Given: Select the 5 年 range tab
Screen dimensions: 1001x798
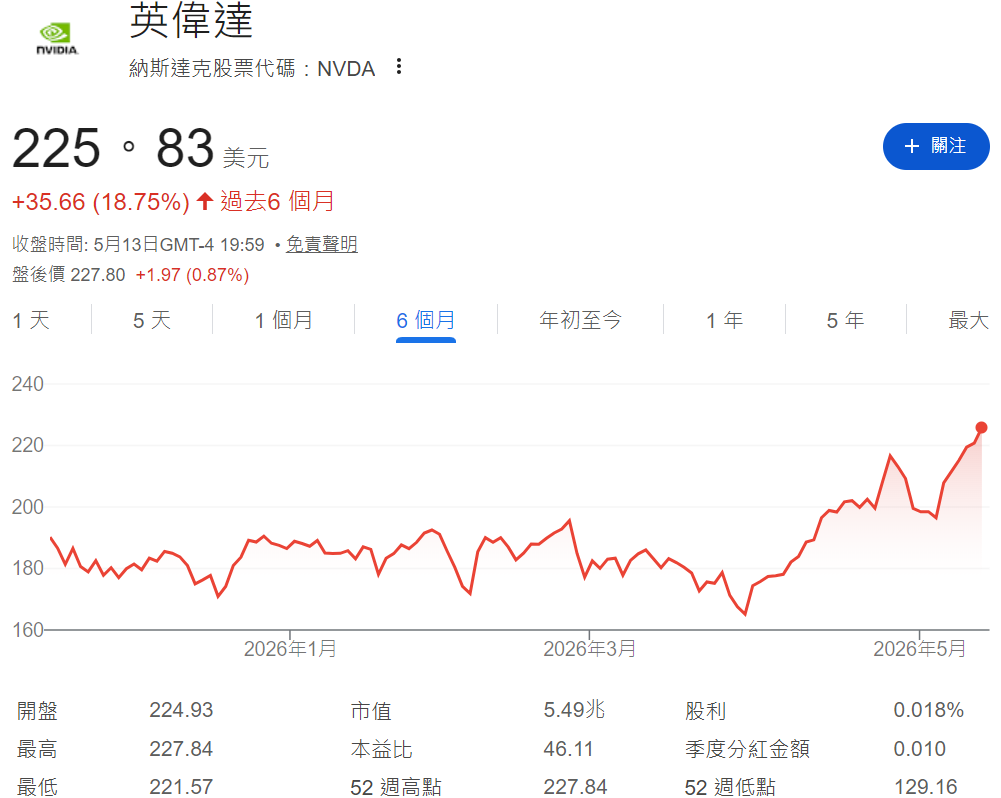Looking at the screenshot, I should [845, 320].
